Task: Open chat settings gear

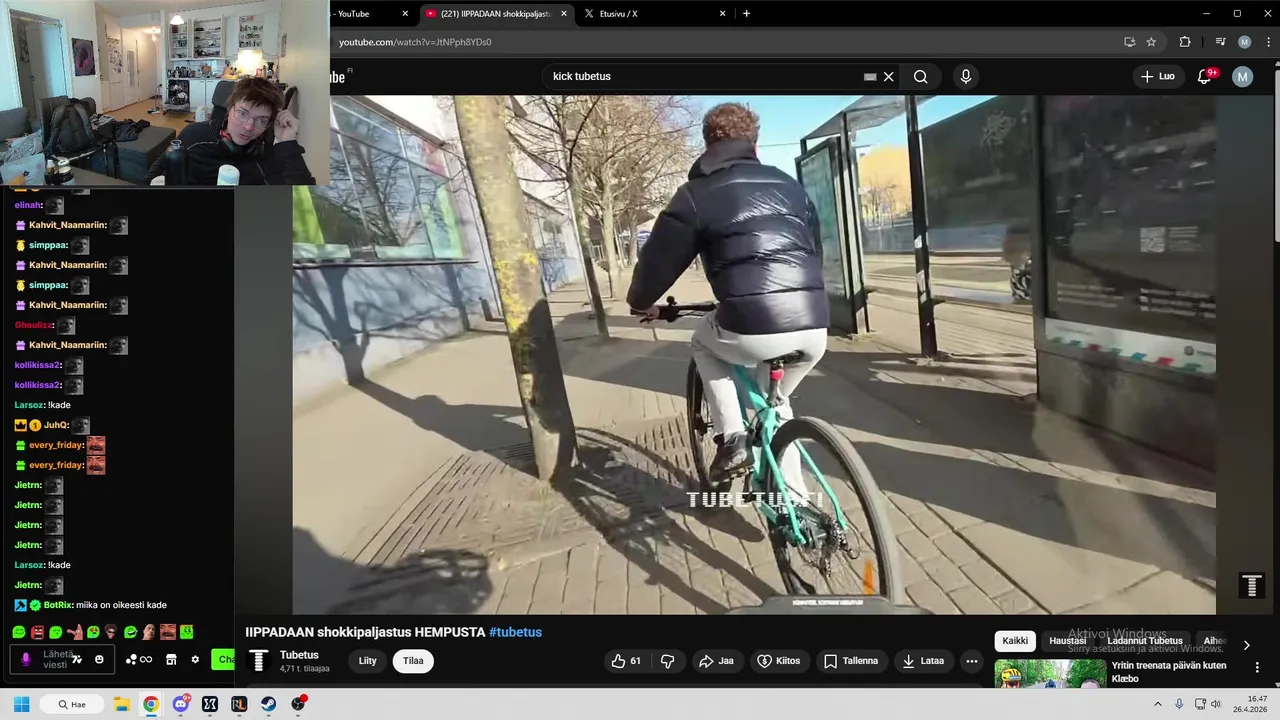Action: [x=195, y=660]
